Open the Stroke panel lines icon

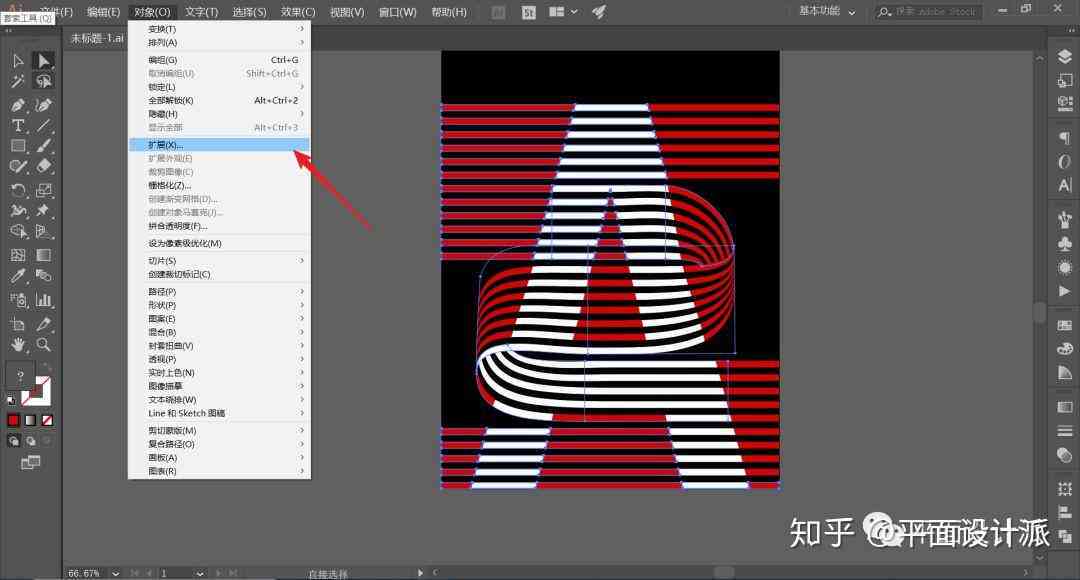1064,431
